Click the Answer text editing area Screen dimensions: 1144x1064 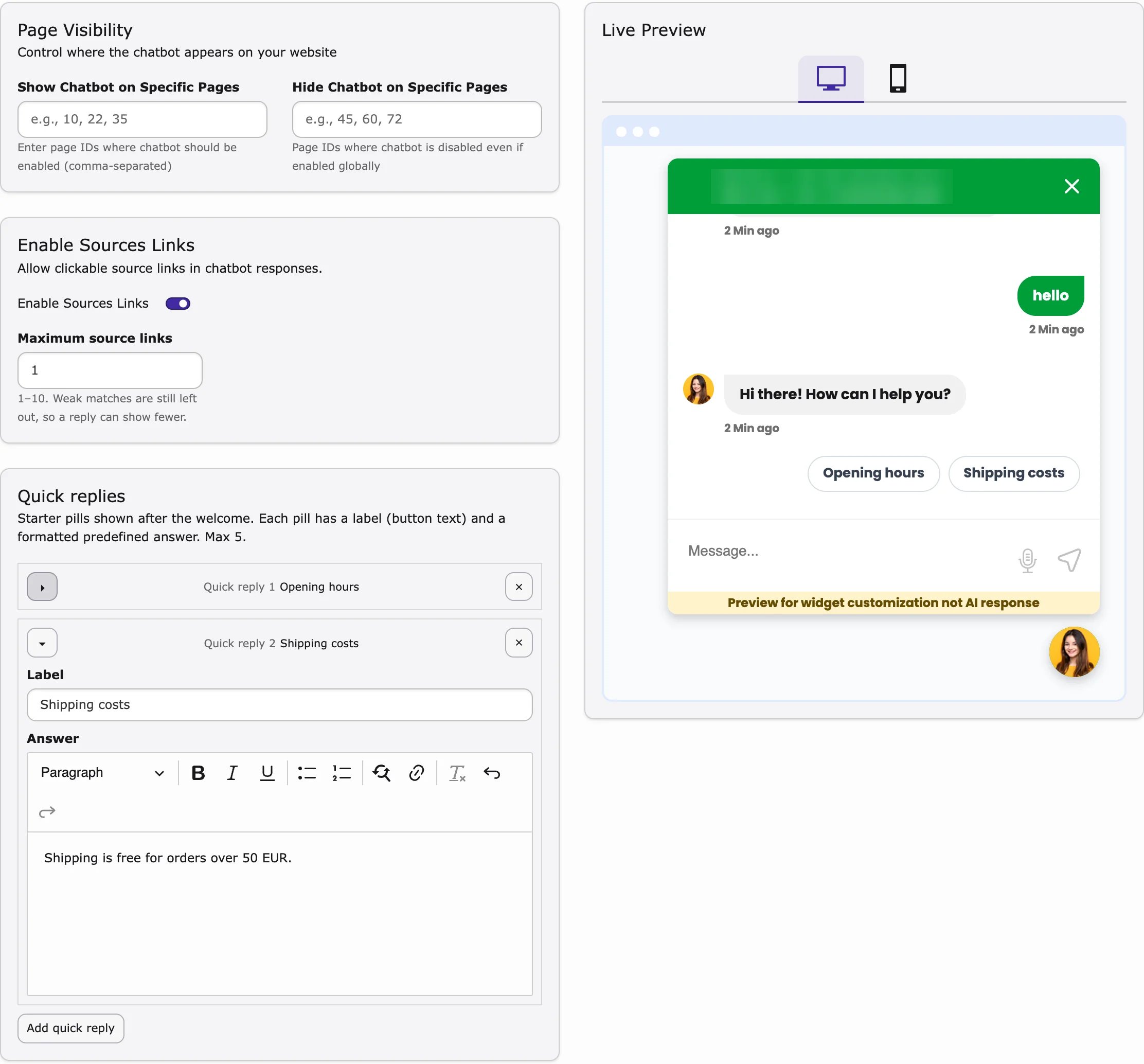(x=280, y=914)
